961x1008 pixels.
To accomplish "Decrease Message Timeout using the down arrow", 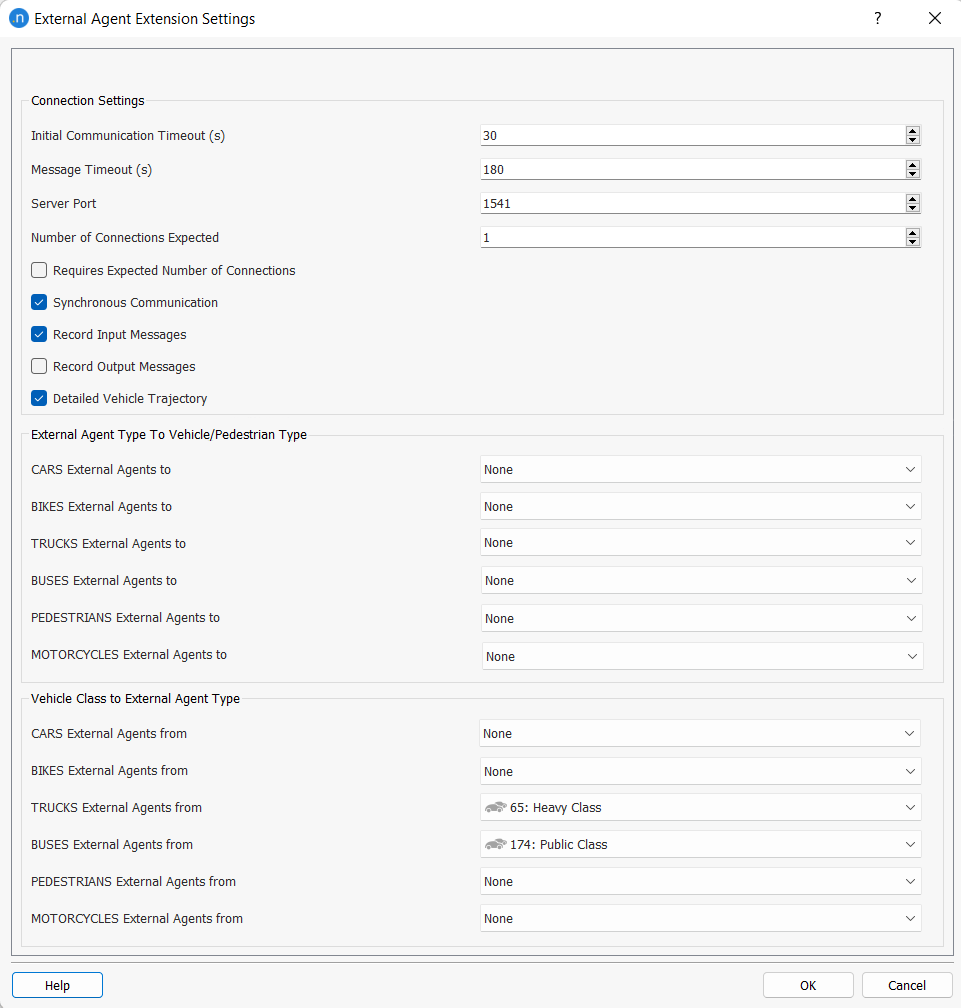I will click(912, 174).
